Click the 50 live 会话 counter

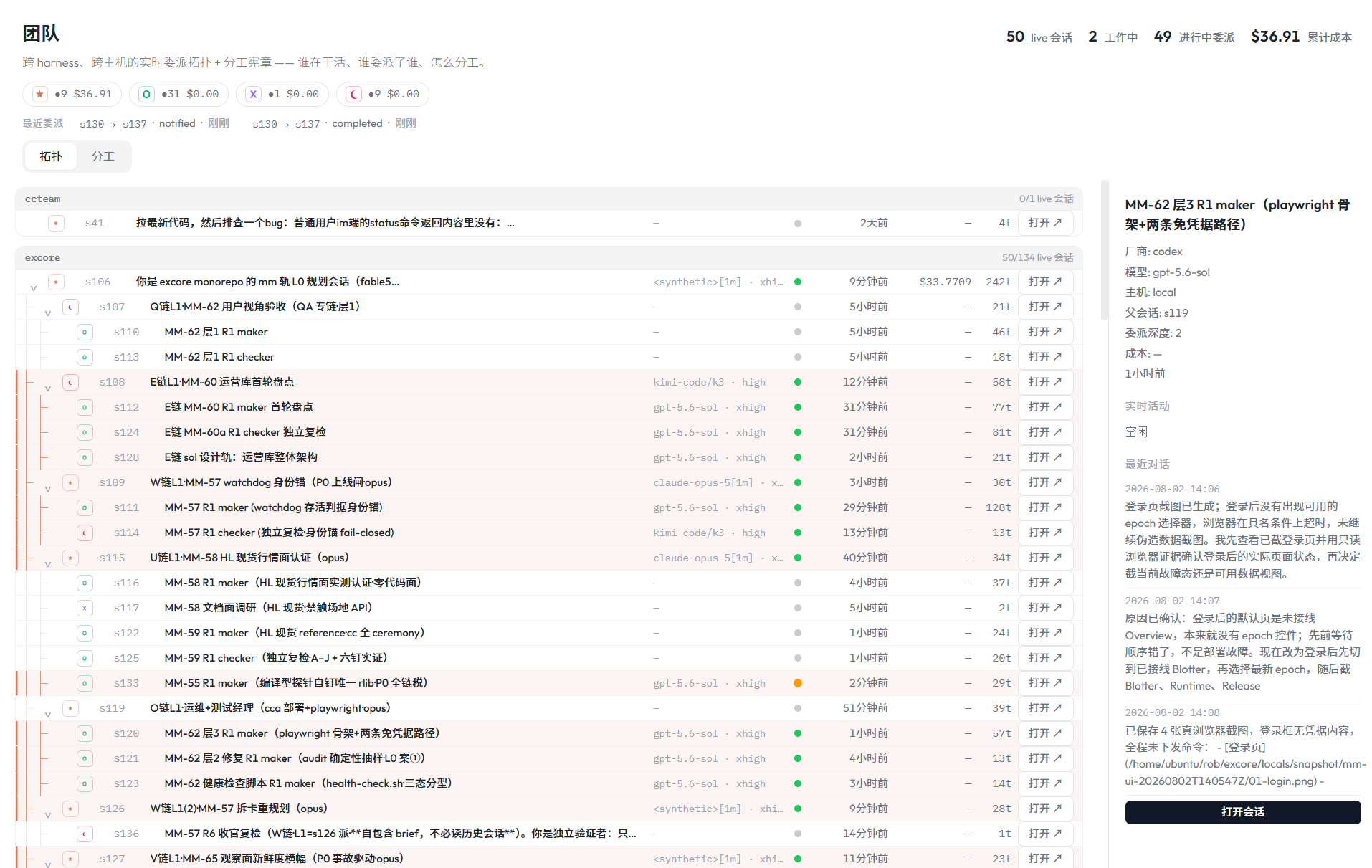[1039, 37]
